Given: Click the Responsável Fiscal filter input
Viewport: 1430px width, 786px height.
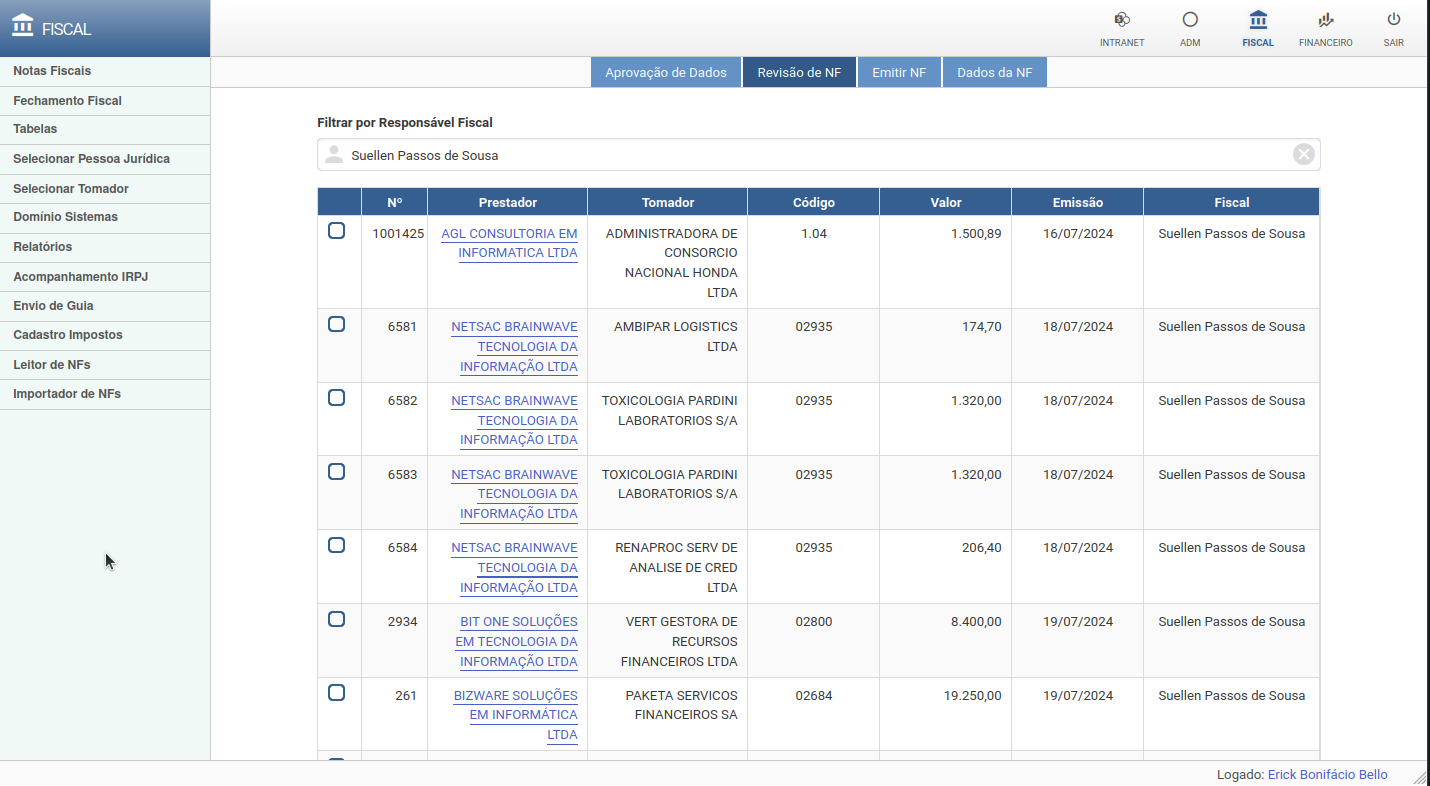Looking at the screenshot, I should pos(818,155).
